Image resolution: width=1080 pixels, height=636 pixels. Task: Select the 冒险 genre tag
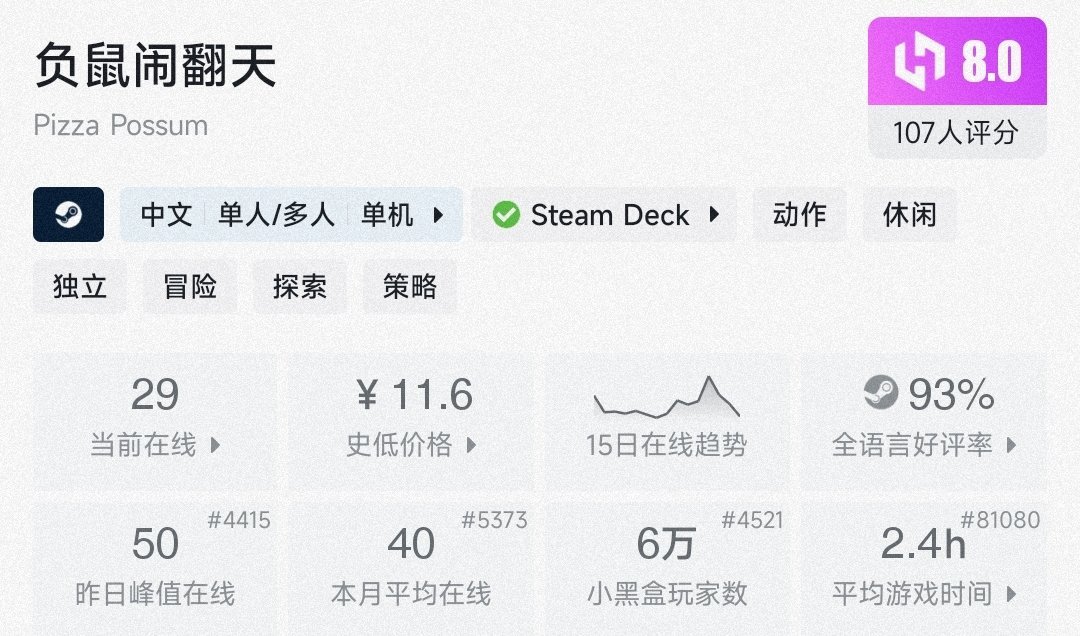[x=190, y=287]
